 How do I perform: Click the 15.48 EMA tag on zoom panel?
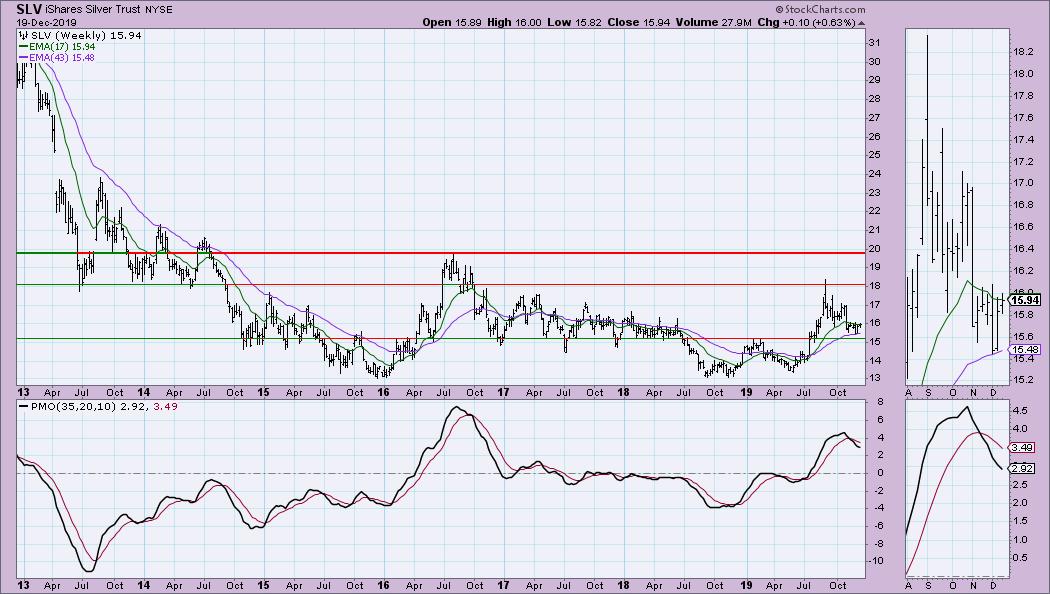click(x=1025, y=350)
